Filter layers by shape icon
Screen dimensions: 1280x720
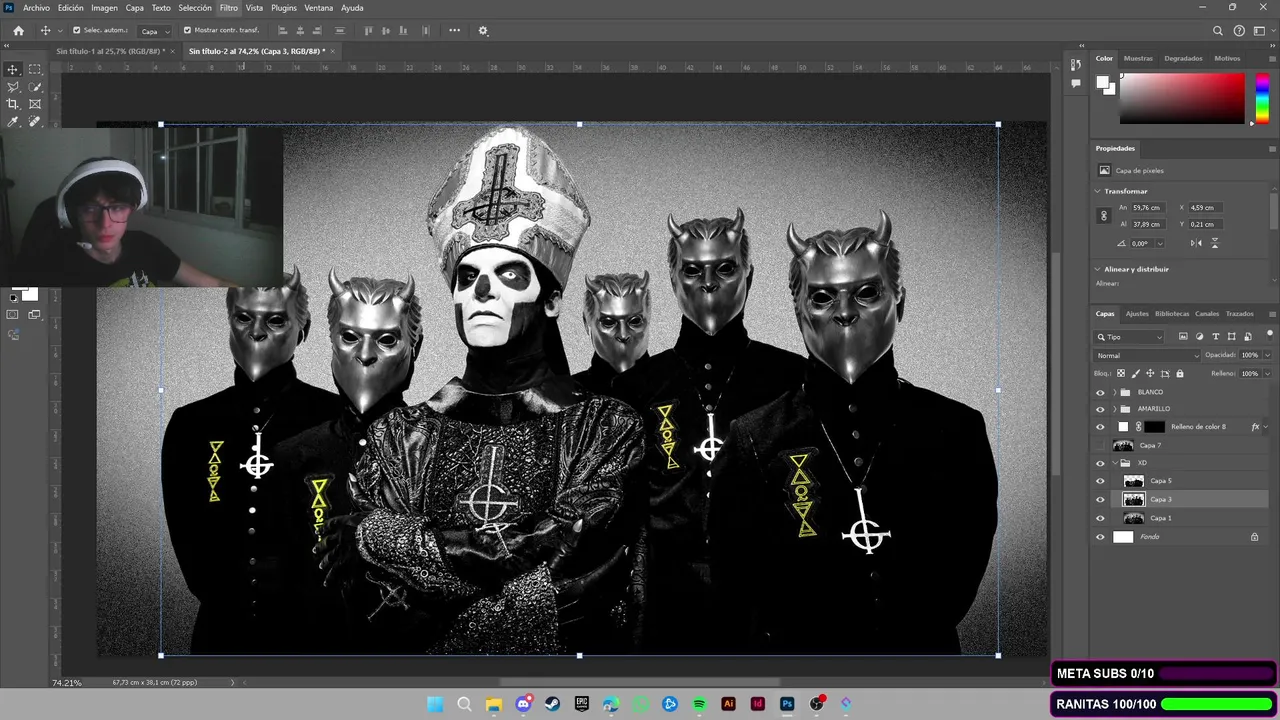point(1231,337)
